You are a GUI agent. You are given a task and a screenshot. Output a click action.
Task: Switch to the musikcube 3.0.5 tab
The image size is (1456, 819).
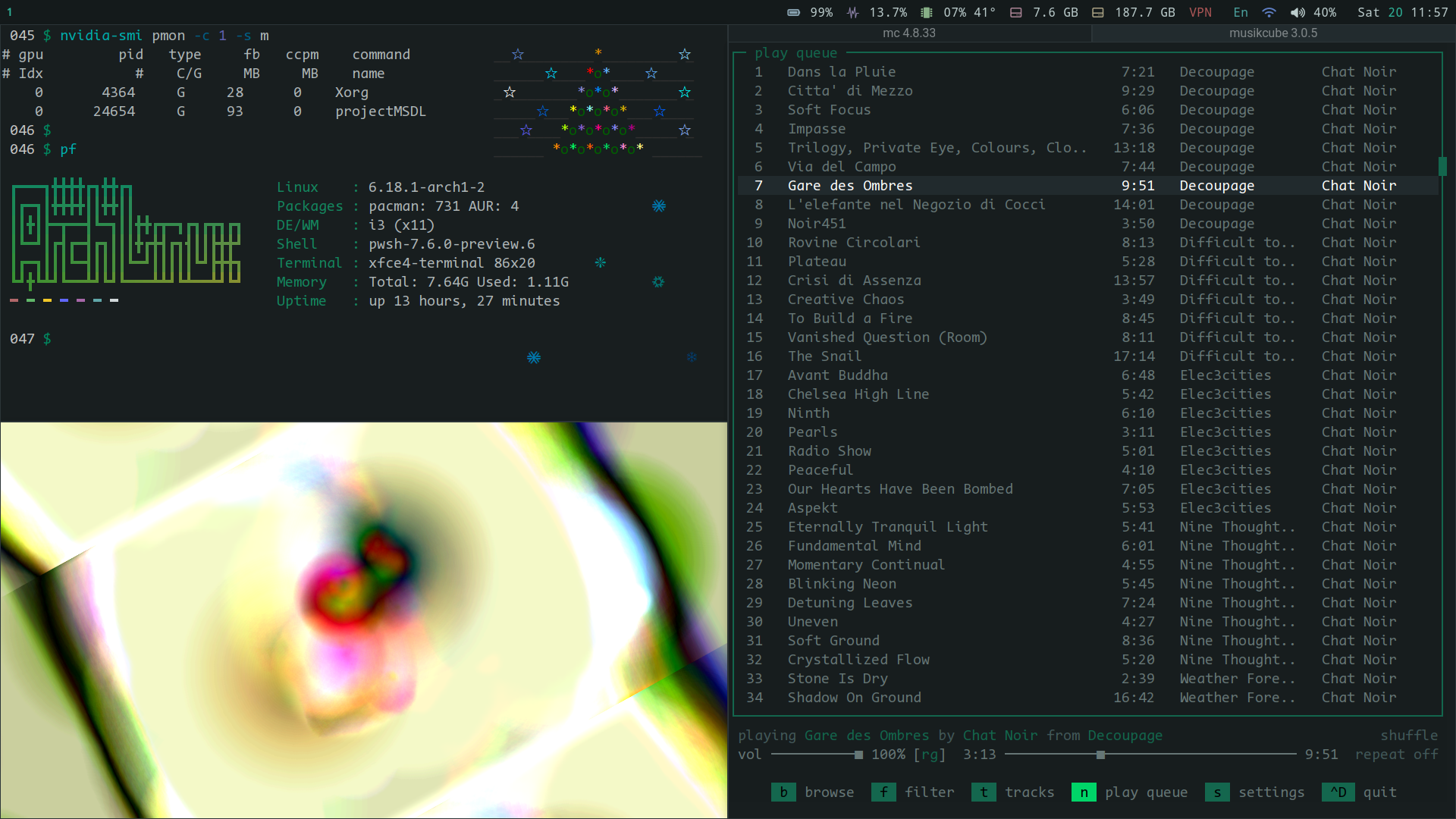1272,33
